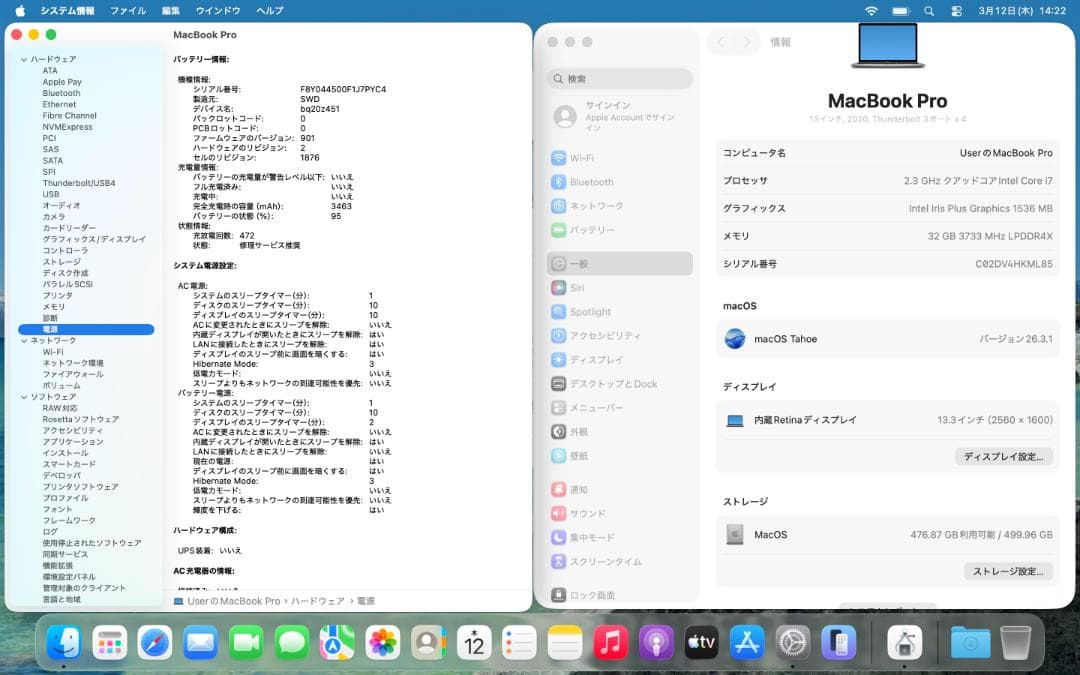Screen dimensions: 1080x675
Task: Select Bluetooth in System Information sidebar
Action: [x=61, y=93]
